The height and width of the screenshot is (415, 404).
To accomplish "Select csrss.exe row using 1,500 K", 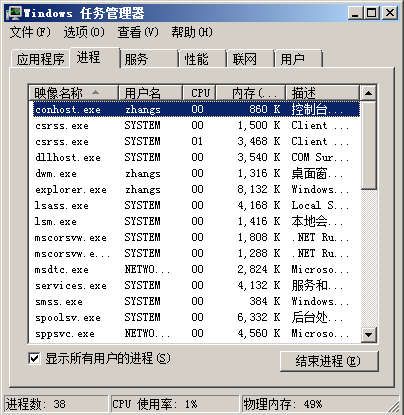I will 197,125.
